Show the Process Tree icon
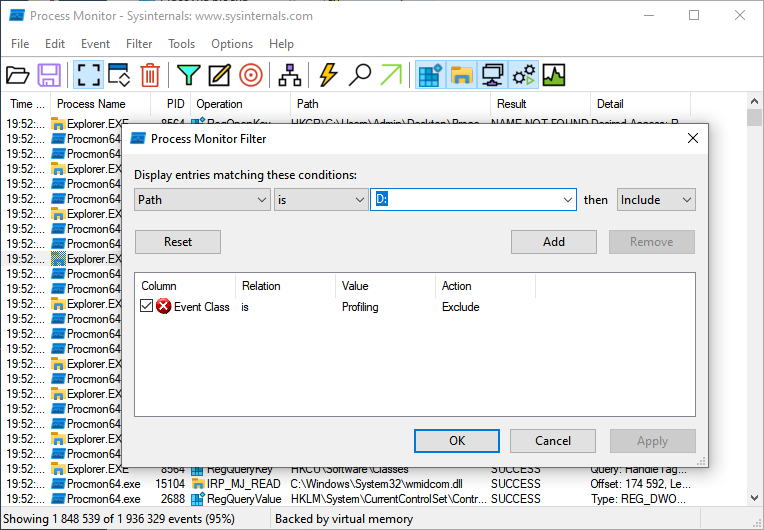764x530 pixels. (290, 75)
